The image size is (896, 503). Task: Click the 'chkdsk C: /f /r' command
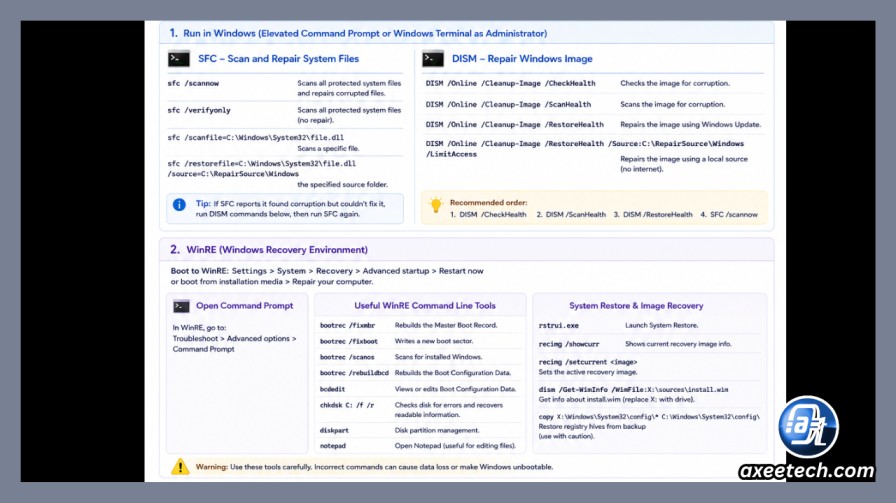click(x=347, y=405)
